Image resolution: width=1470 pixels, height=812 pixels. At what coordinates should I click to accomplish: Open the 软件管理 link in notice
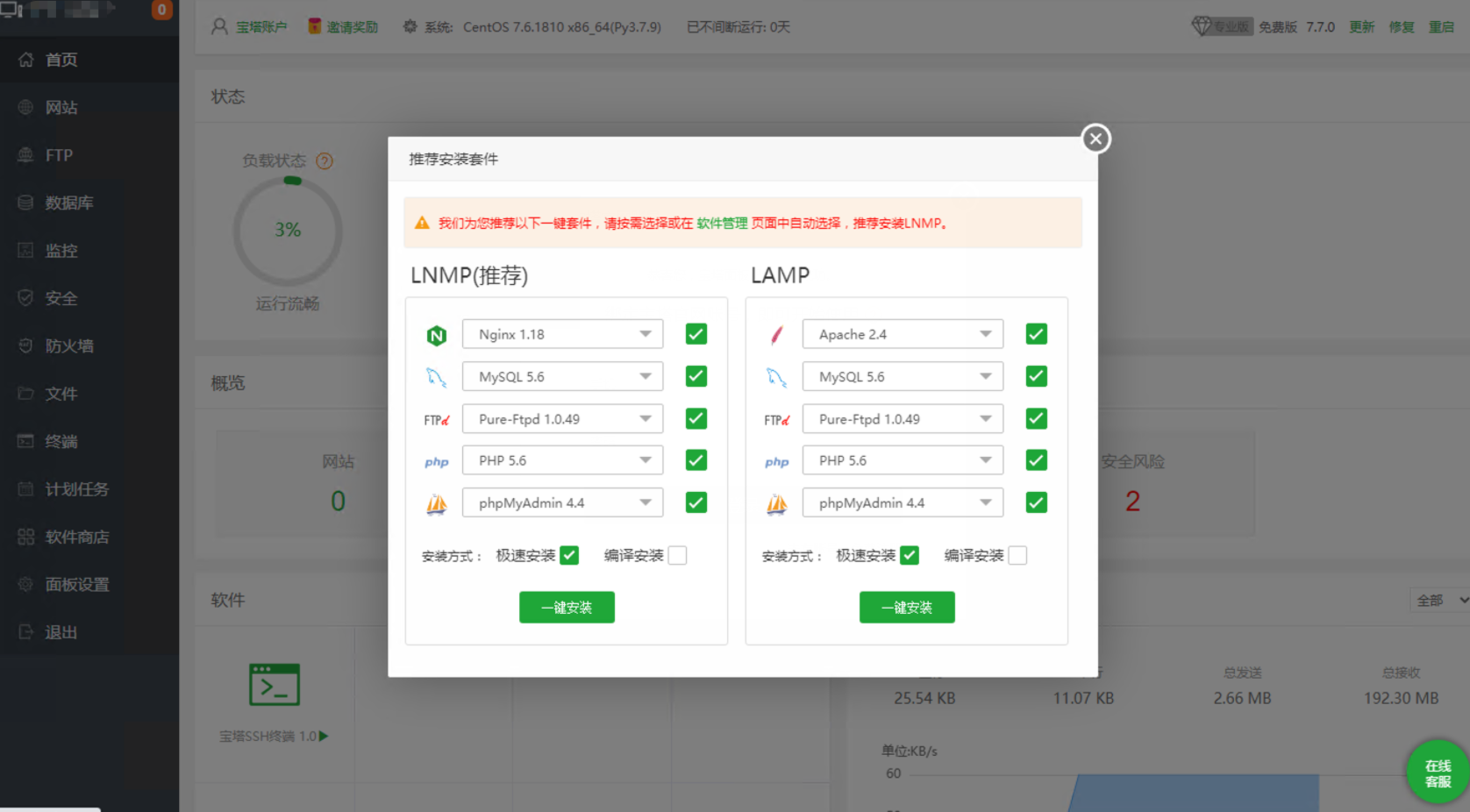point(722,224)
